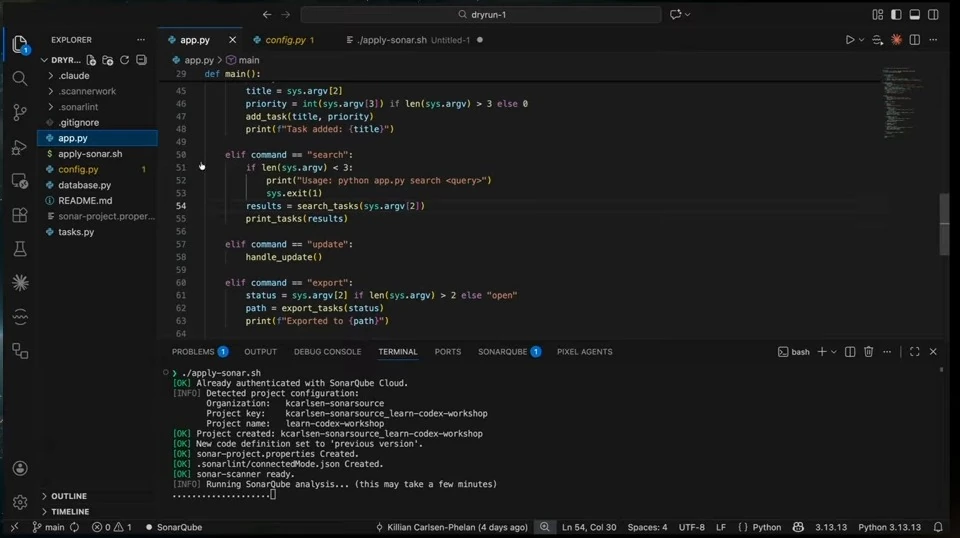This screenshot has height=538, width=960.
Task: Toggle the bottom panel layout
Action: (915, 14)
